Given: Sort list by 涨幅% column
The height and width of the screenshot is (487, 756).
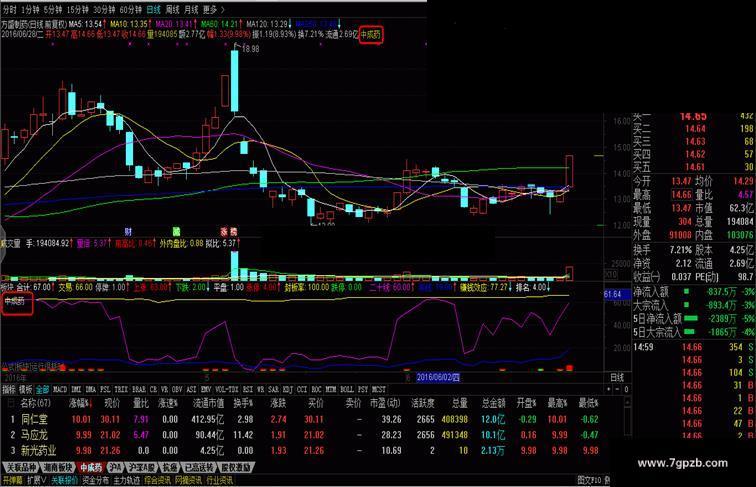Looking at the screenshot, I should 81,403.
